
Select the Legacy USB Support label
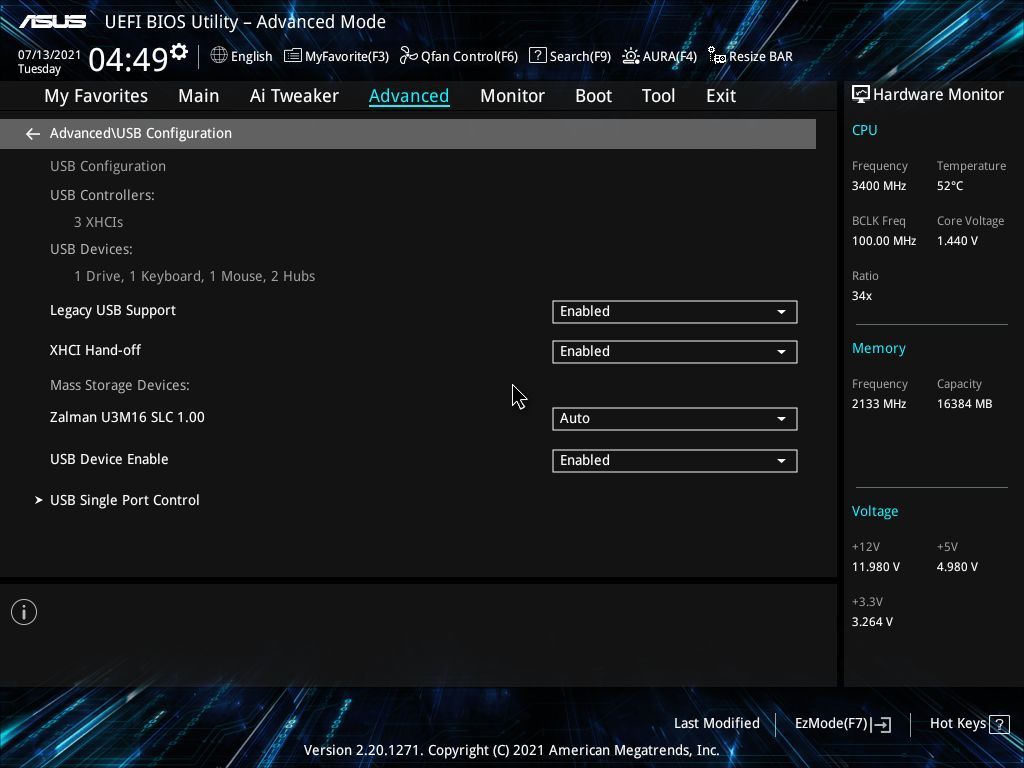point(113,311)
